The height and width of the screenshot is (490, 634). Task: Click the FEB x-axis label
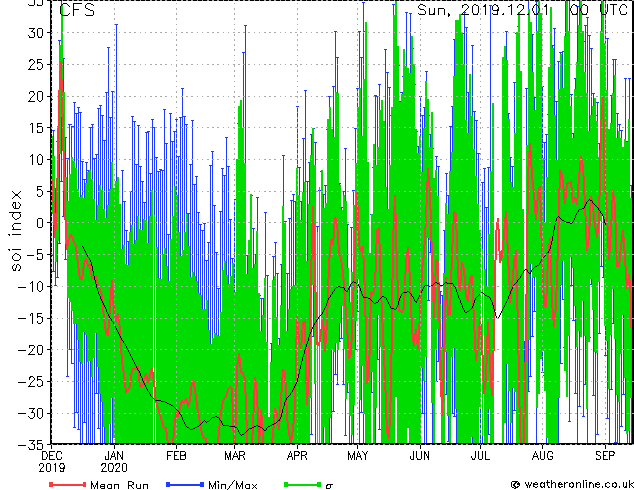(x=176, y=456)
